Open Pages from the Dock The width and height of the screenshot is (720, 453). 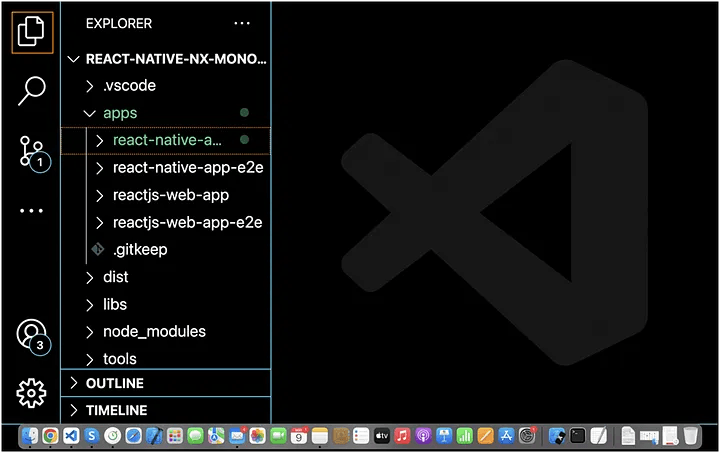point(485,436)
